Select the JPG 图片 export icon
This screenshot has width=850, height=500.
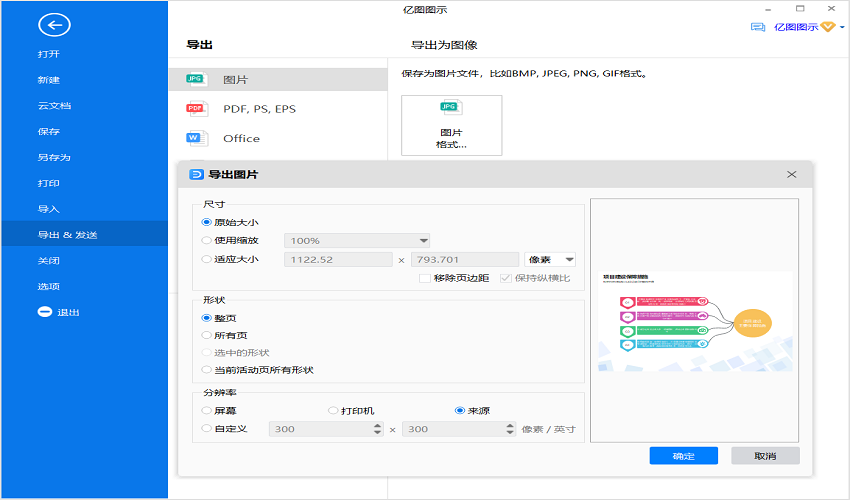196,79
